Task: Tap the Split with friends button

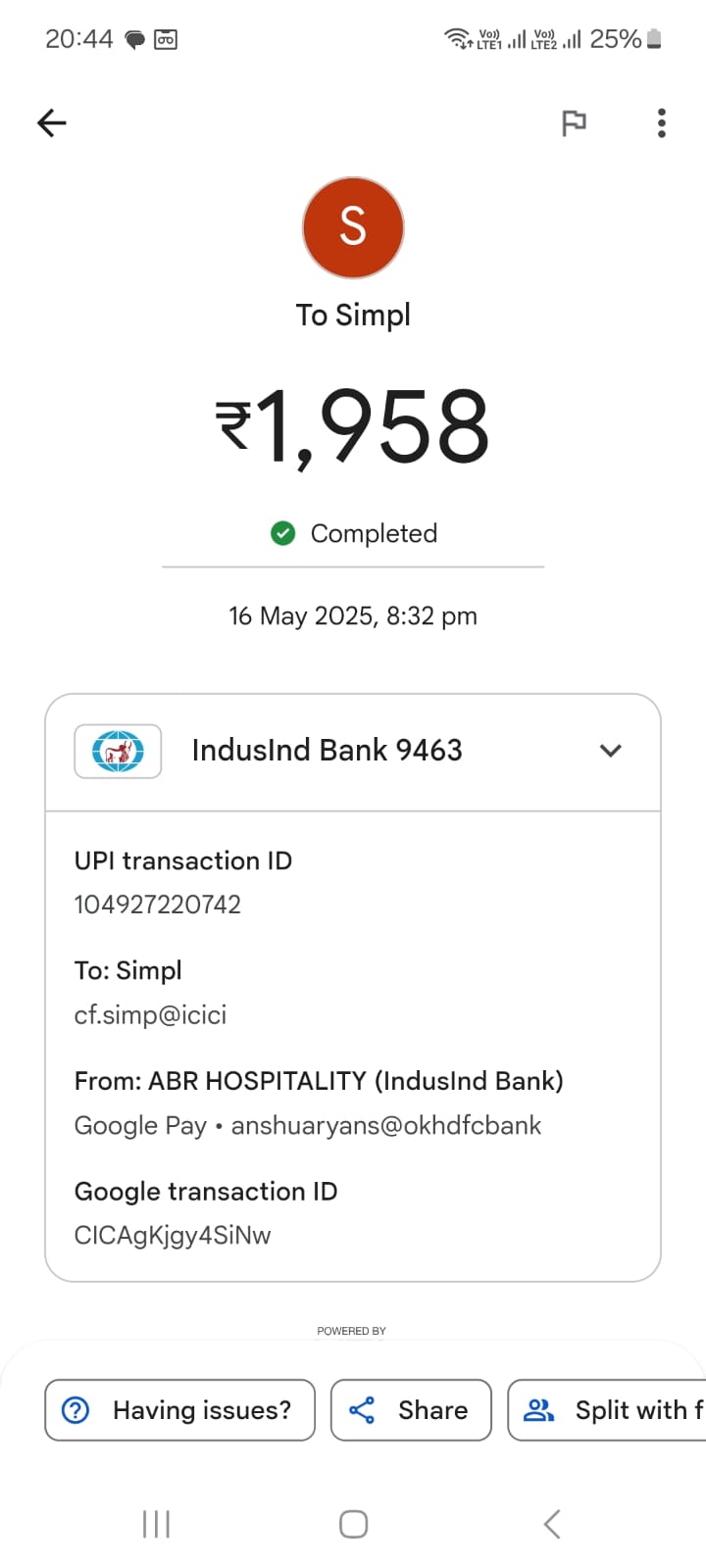Action: coord(607,1410)
